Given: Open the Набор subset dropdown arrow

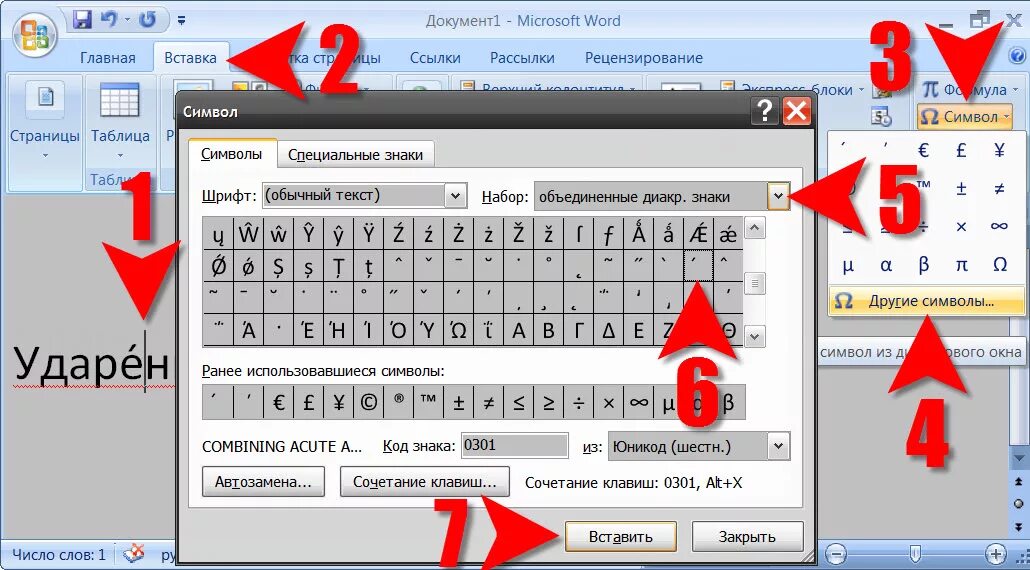Looking at the screenshot, I should (778, 196).
